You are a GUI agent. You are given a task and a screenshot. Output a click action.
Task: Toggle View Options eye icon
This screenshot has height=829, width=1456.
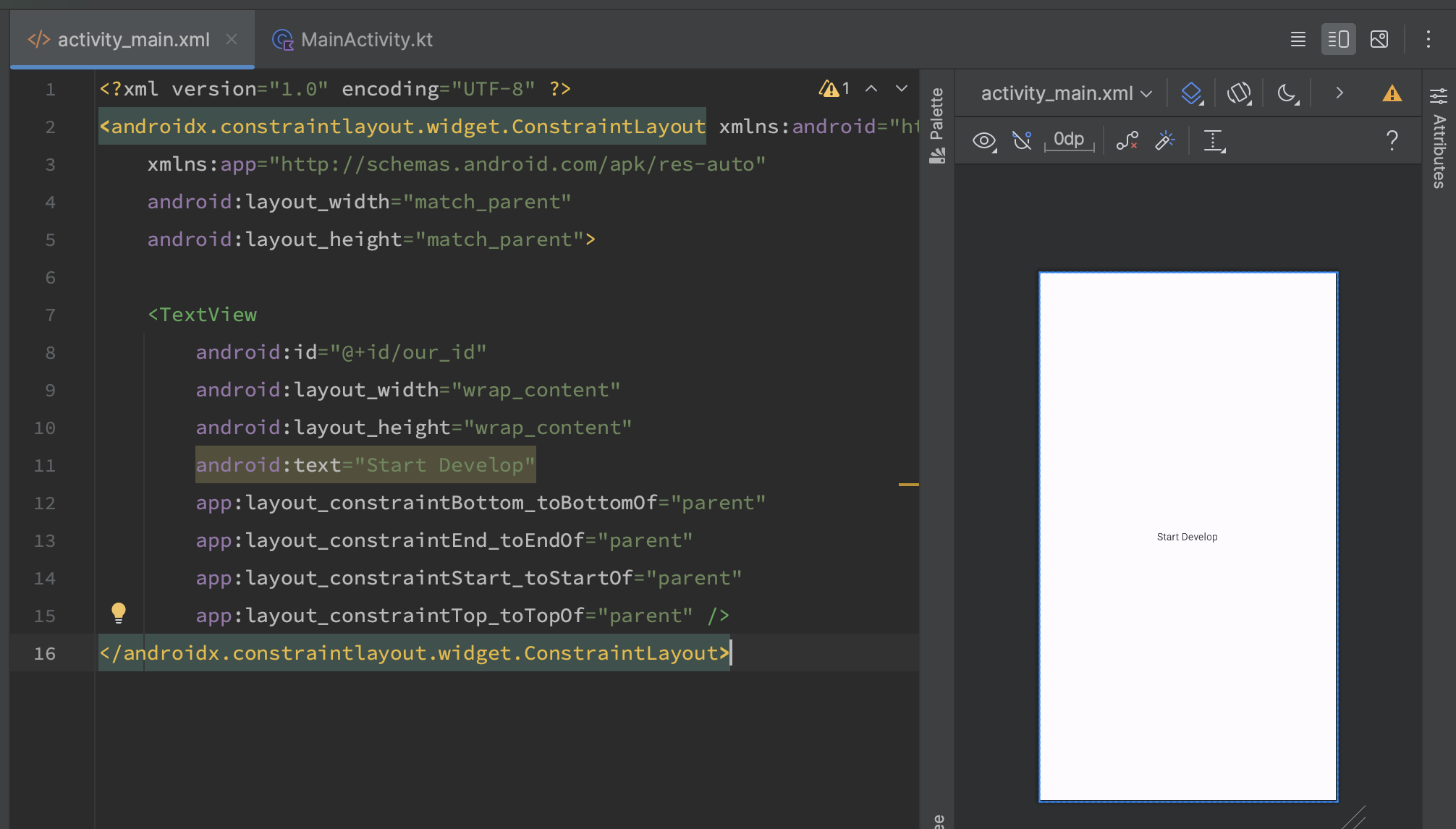[x=985, y=140]
